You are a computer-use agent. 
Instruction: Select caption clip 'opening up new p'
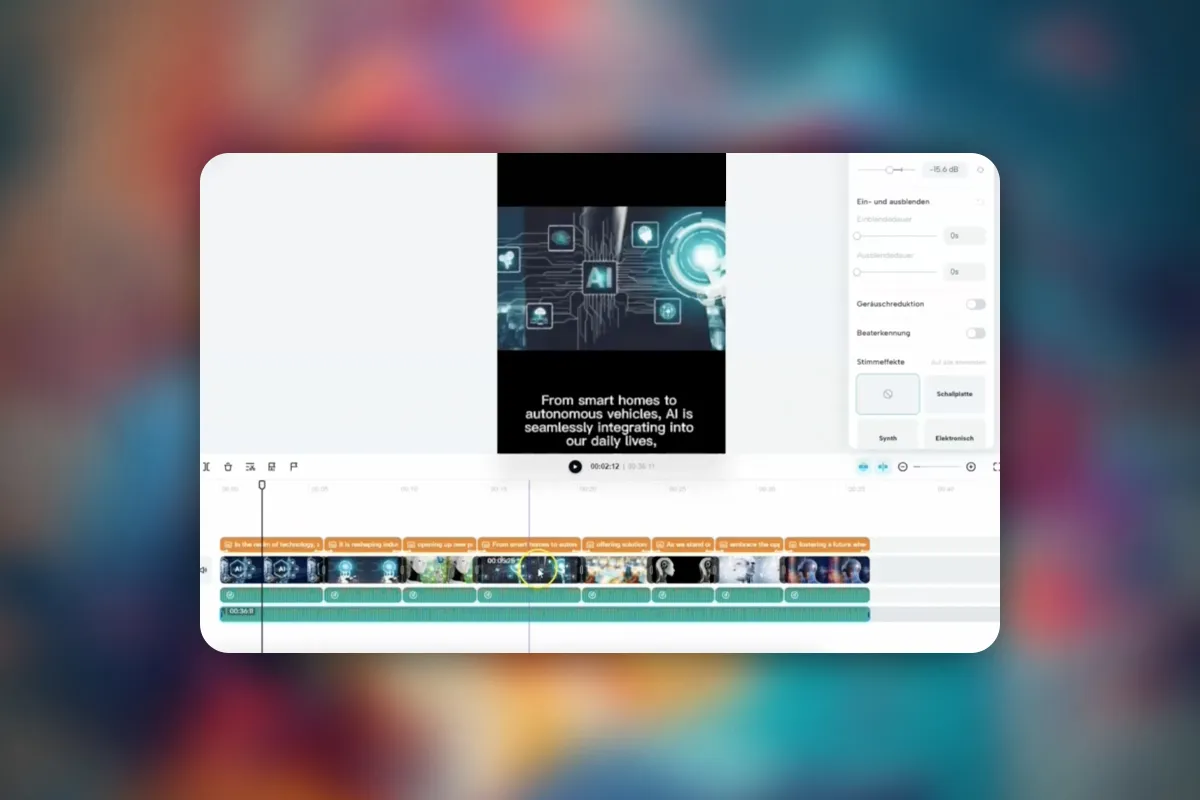click(440, 545)
